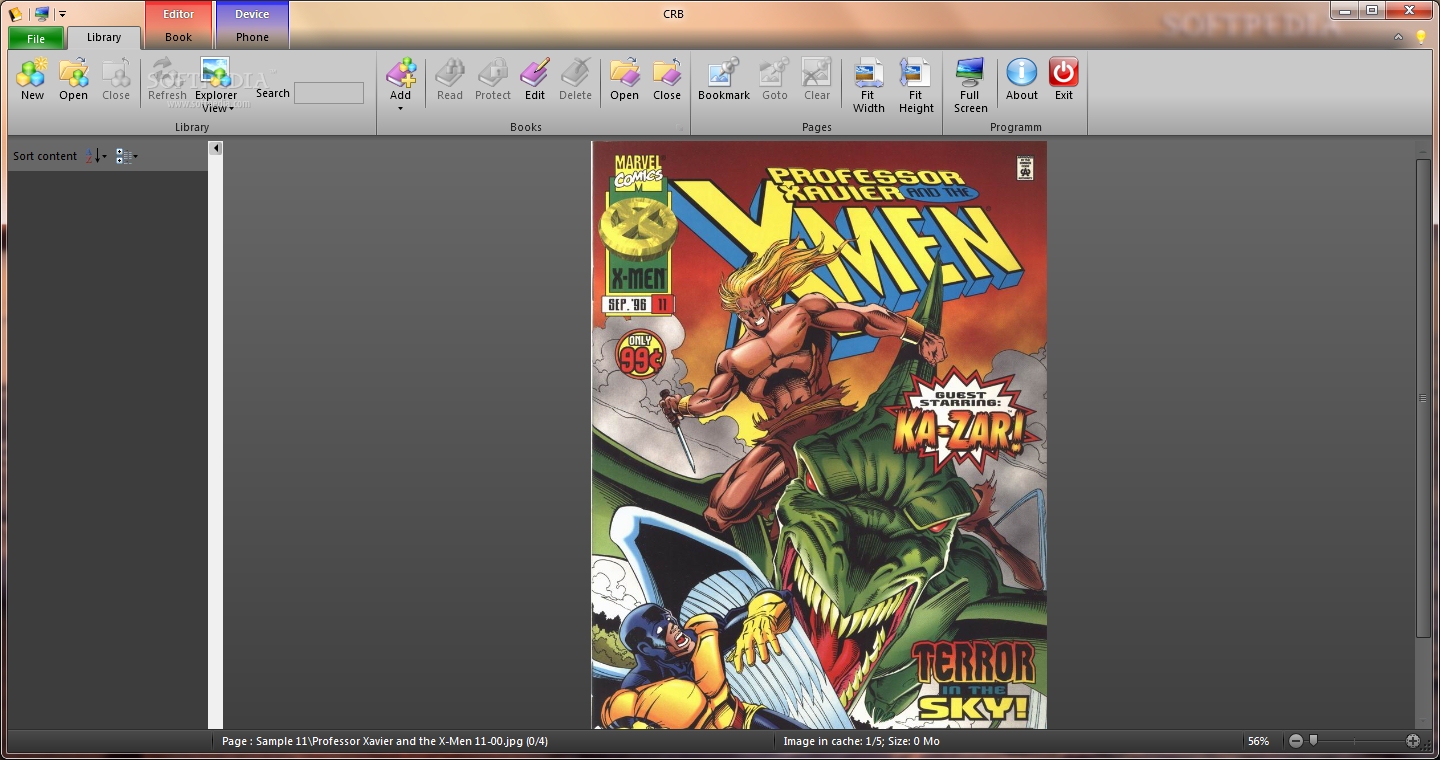Open the About dialog
Viewport: 1440px width, 760px height.
coord(1021,80)
